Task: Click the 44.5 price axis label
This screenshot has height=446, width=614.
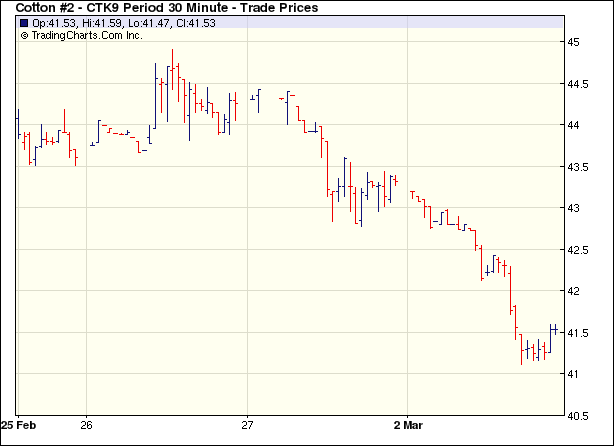Action: point(579,84)
